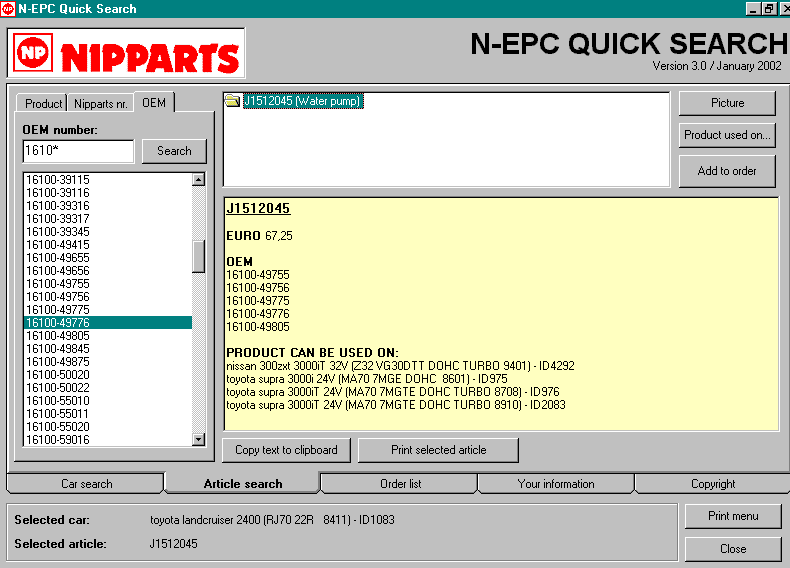This screenshot has height=568, width=790.
Task: Select the J1512045 (Water pump) tree entry
Action: pyautogui.click(x=302, y=101)
